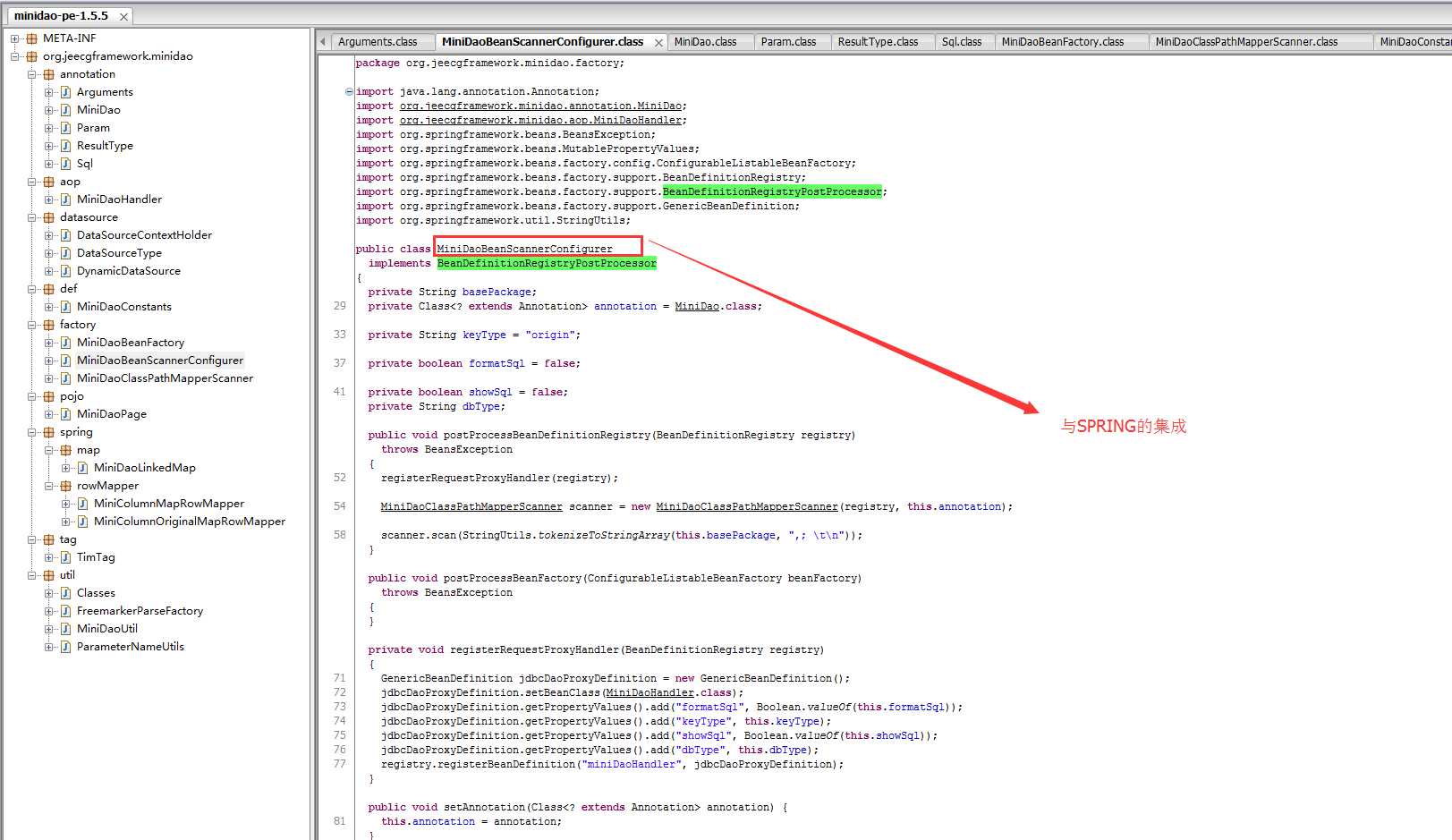The image size is (1452, 840).
Task: Click the 'postProcessBeanFactory' method name in code
Action: [x=513, y=578]
